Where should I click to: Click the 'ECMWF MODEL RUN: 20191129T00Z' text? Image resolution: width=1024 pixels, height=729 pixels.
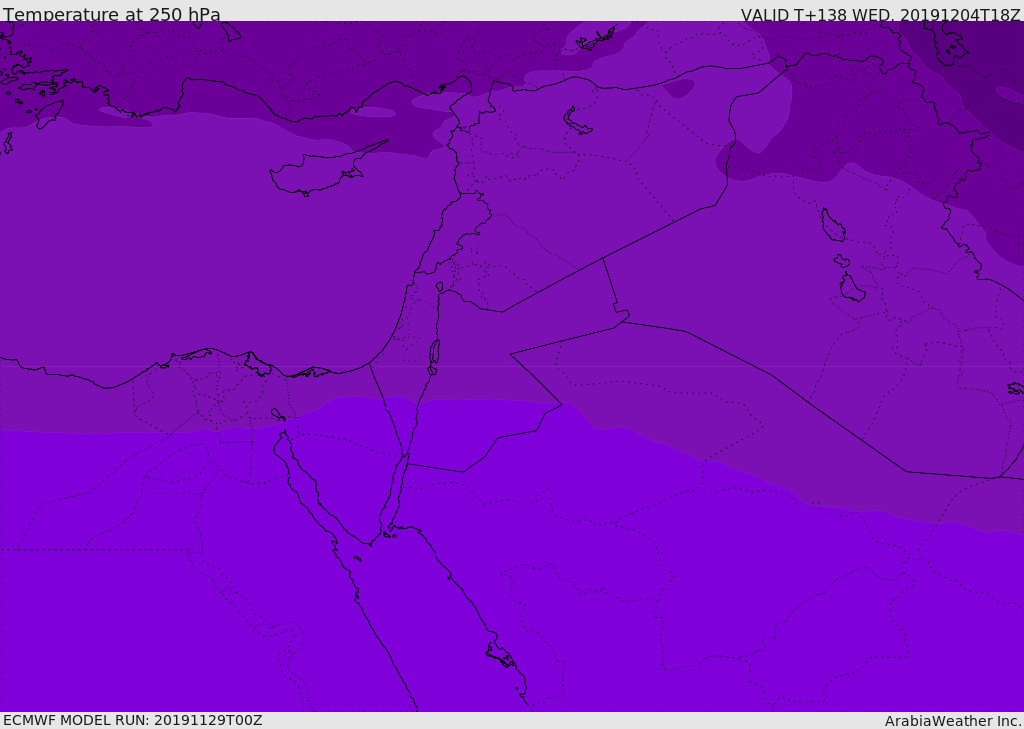133,720
